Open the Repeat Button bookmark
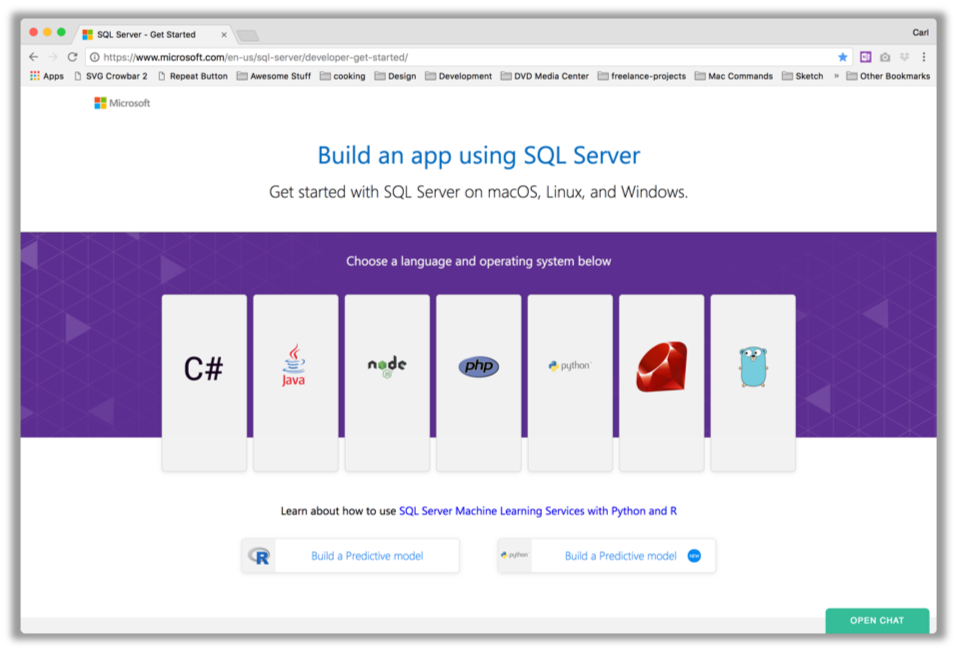 [x=192, y=76]
